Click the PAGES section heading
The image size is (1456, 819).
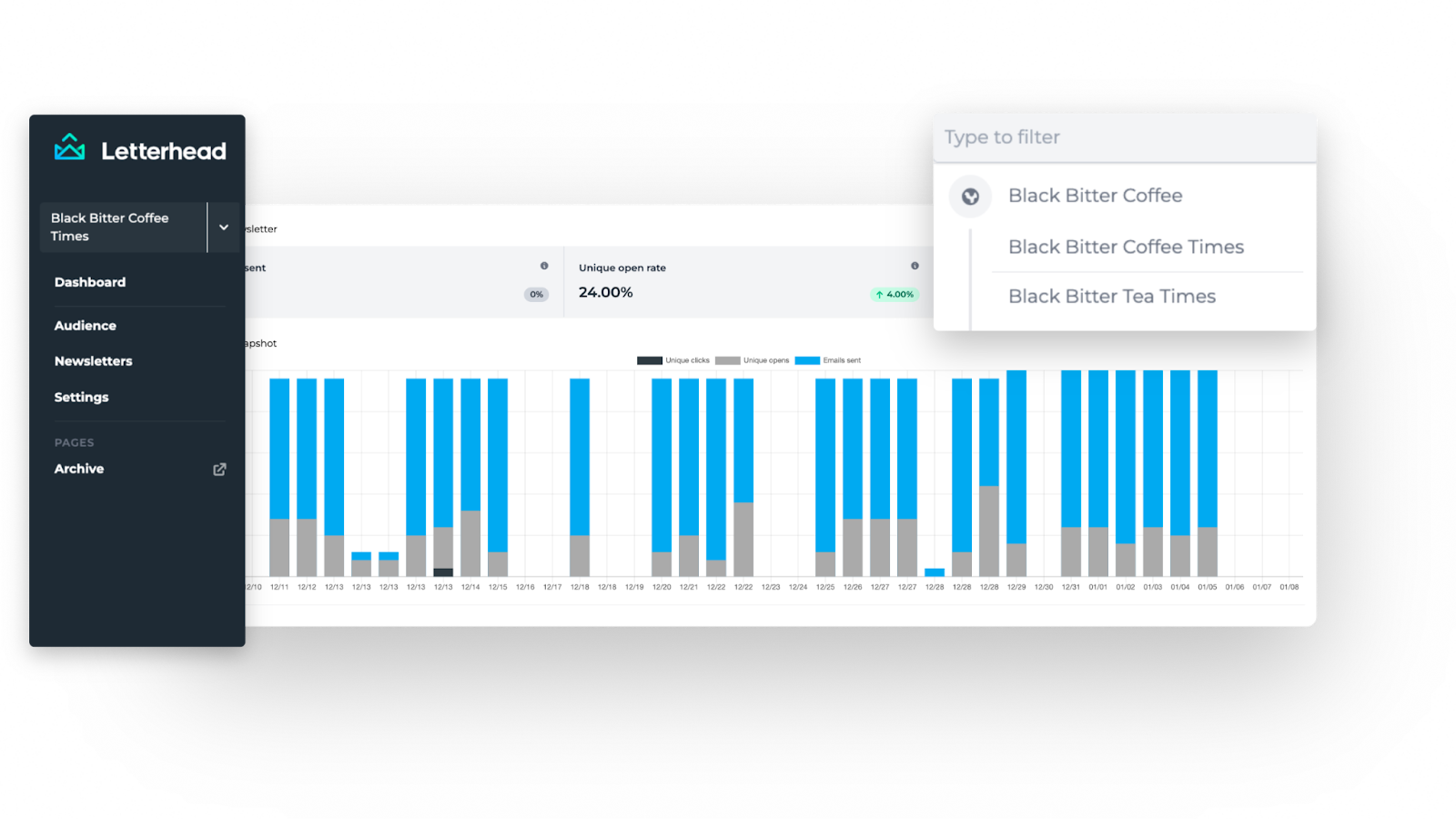pos(74,443)
